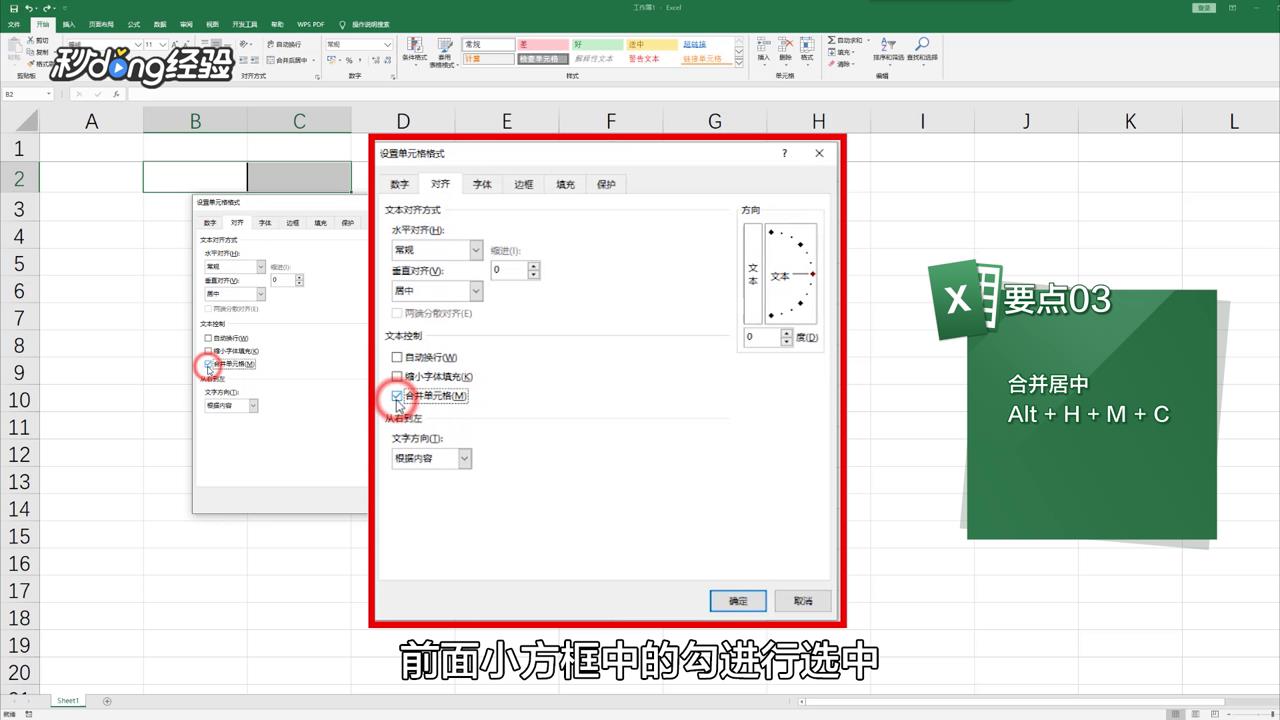Open 垂直对齐 dropdown in the large dialog

pos(476,291)
